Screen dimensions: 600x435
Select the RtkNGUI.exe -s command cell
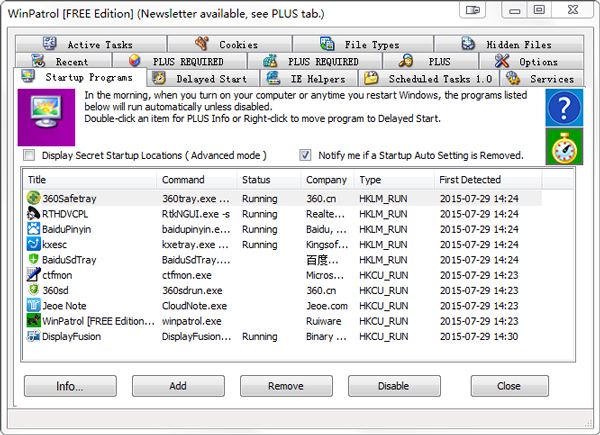pos(196,214)
